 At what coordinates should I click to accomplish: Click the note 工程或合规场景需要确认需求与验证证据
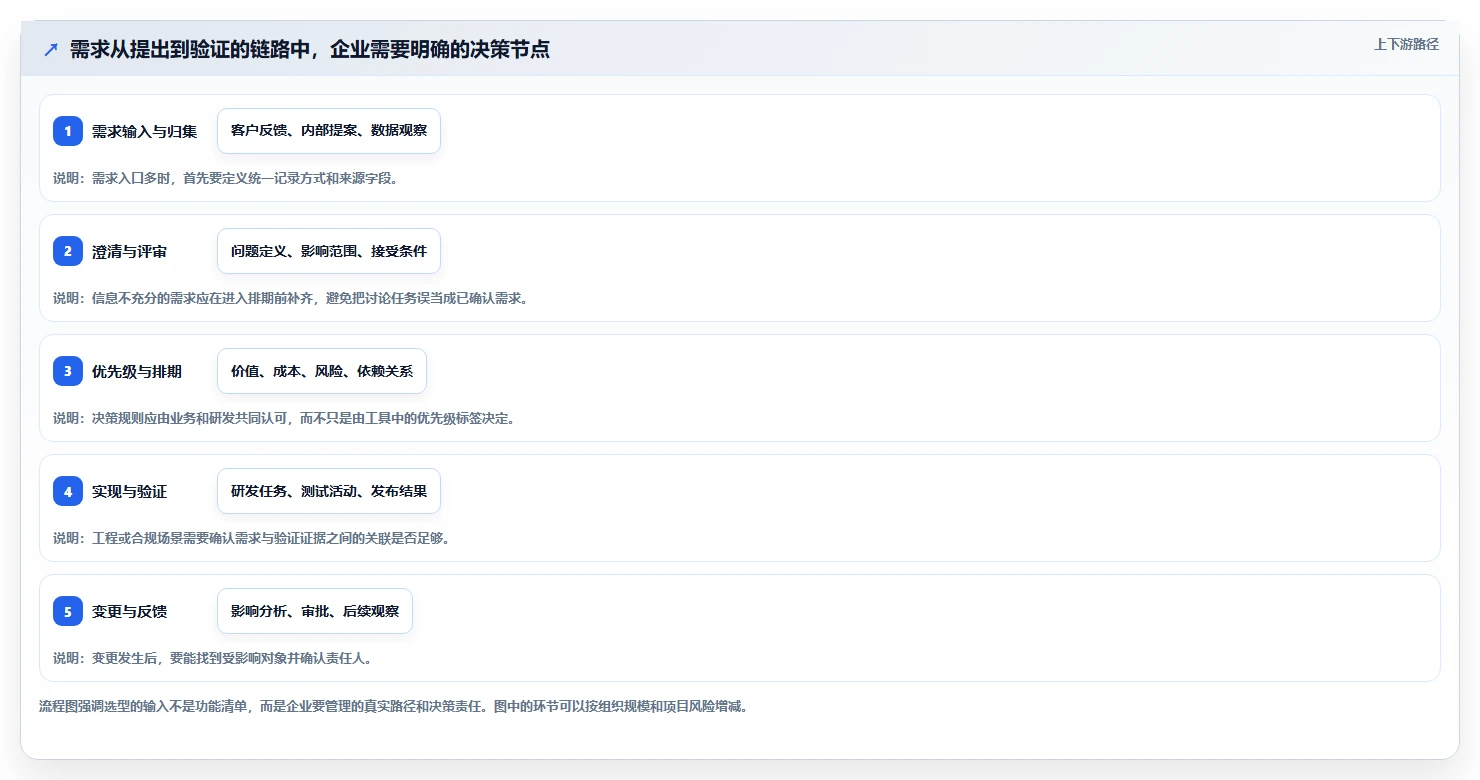tap(214, 538)
